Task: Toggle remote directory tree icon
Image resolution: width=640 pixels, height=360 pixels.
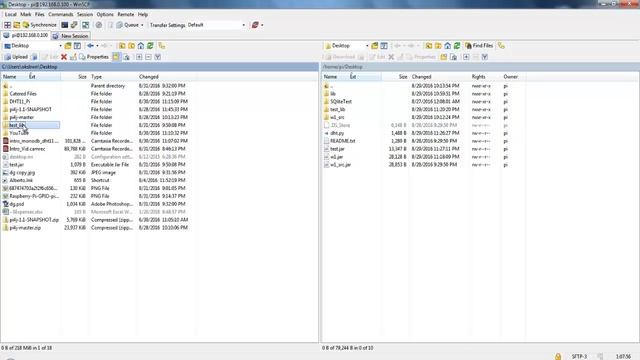Action: coord(501,46)
